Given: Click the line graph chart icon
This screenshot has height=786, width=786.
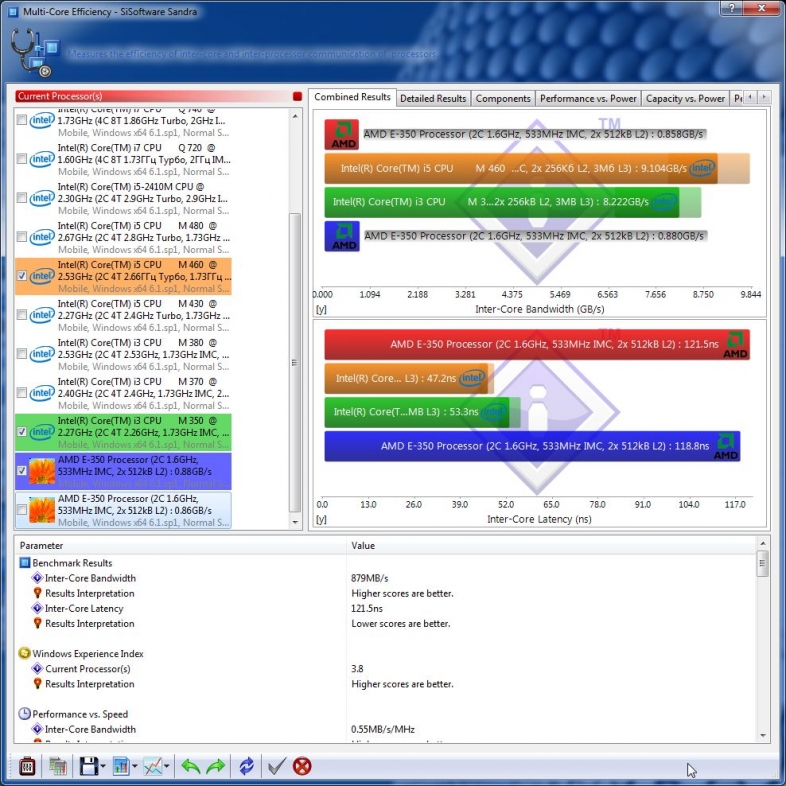Looking at the screenshot, I should pos(152,766).
